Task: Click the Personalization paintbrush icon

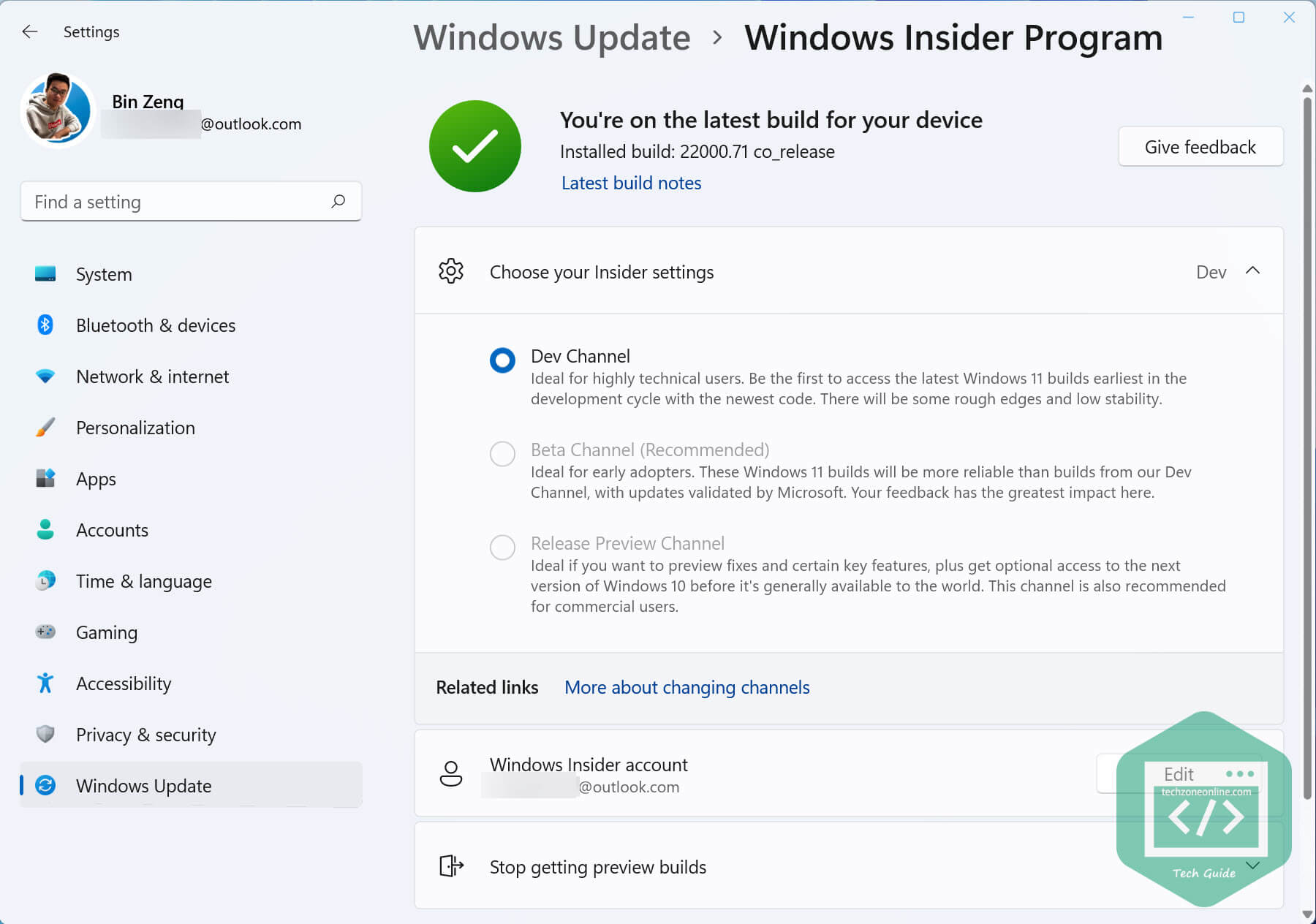Action: [45, 428]
